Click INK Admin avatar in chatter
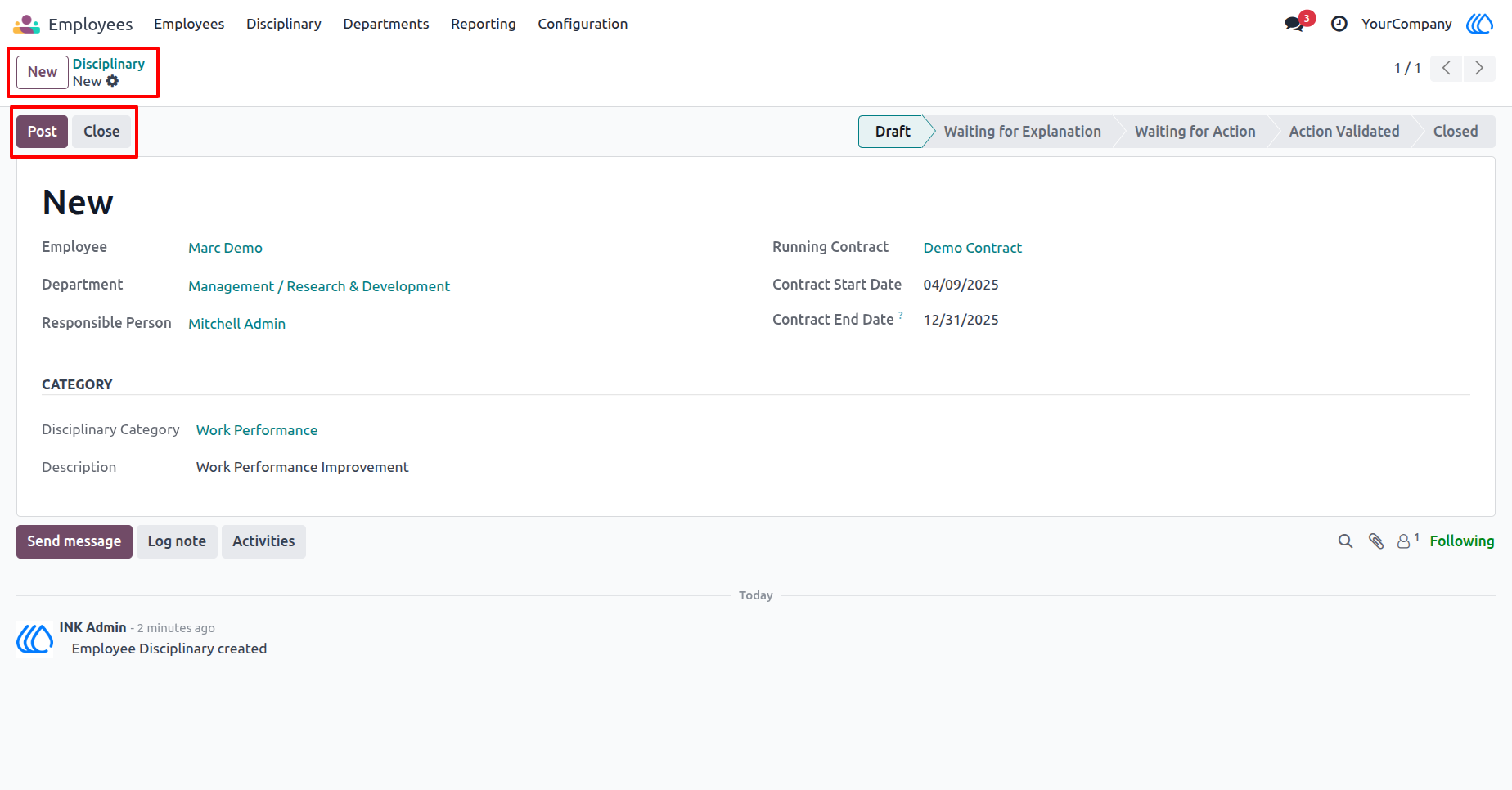 coord(35,639)
